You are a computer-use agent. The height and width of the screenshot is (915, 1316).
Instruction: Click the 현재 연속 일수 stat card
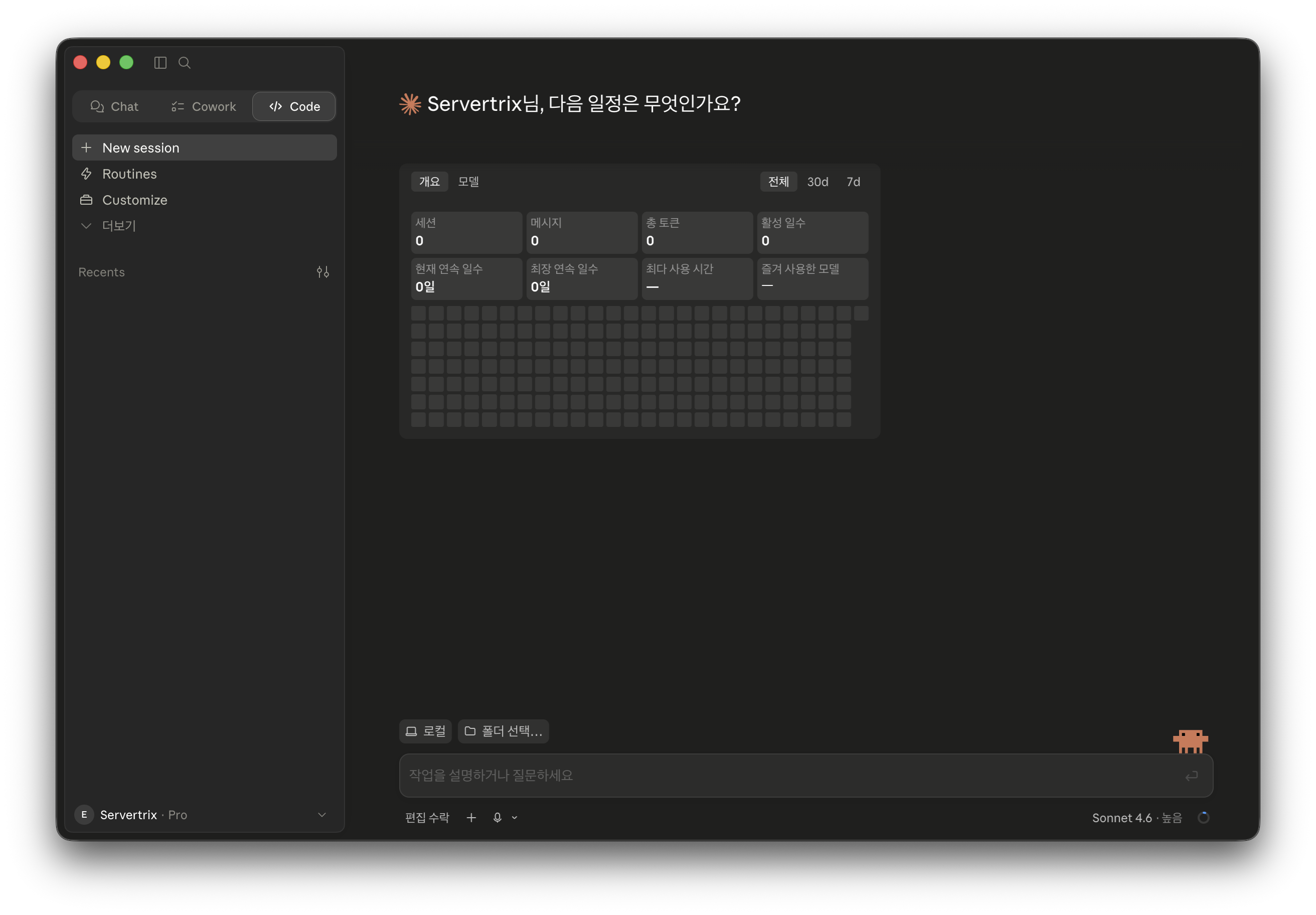tap(466, 278)
